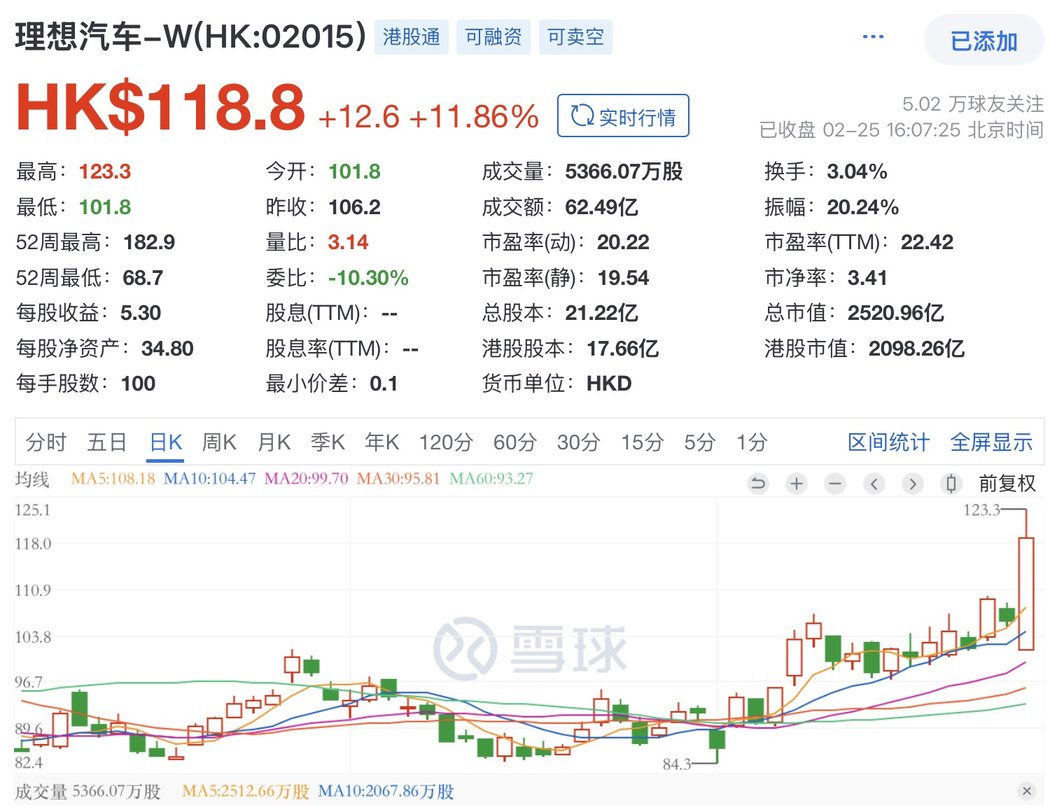Refresh with the 实时行情 button
The width and height of the screenshot is (1057, 805).
tap(623, 116)
